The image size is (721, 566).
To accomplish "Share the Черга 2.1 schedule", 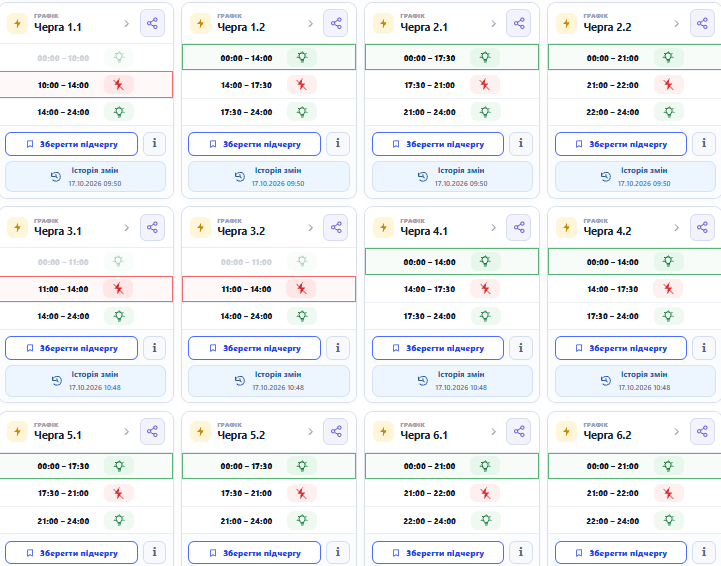I will click(x=519, y=23).
